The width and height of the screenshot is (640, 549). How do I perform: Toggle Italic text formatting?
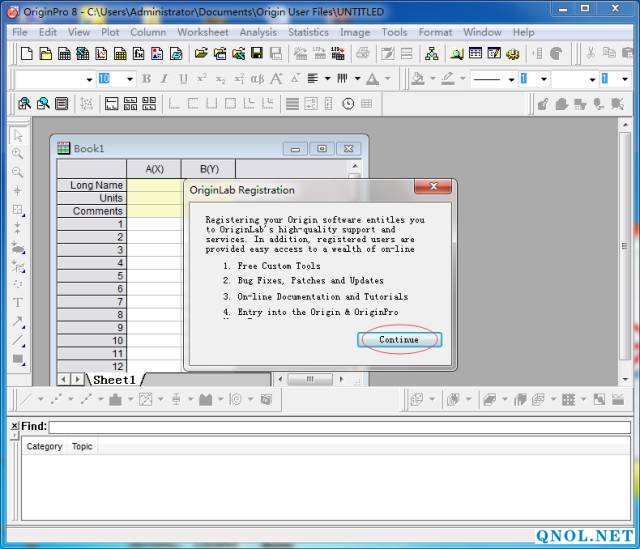click(164, 79)
